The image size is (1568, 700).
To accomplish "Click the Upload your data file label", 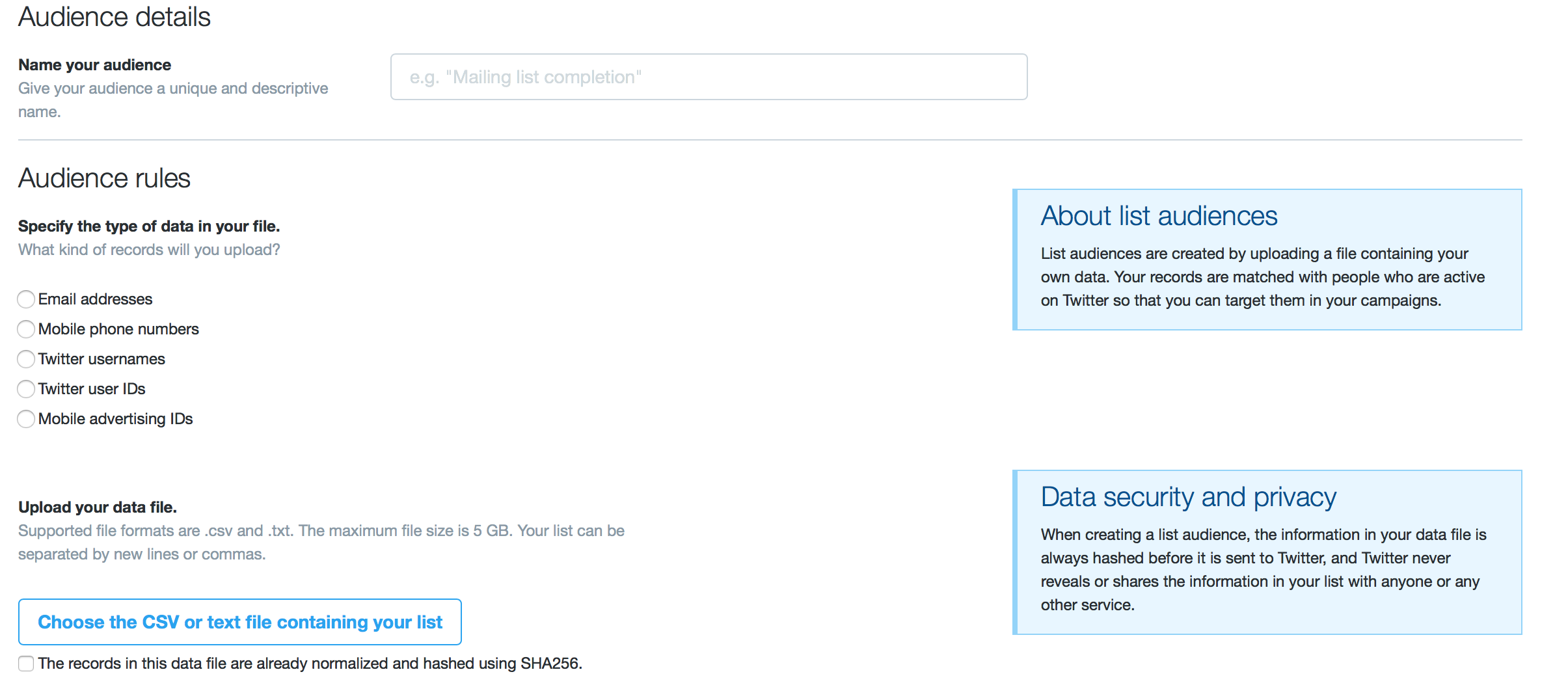I will coord(98,507).
